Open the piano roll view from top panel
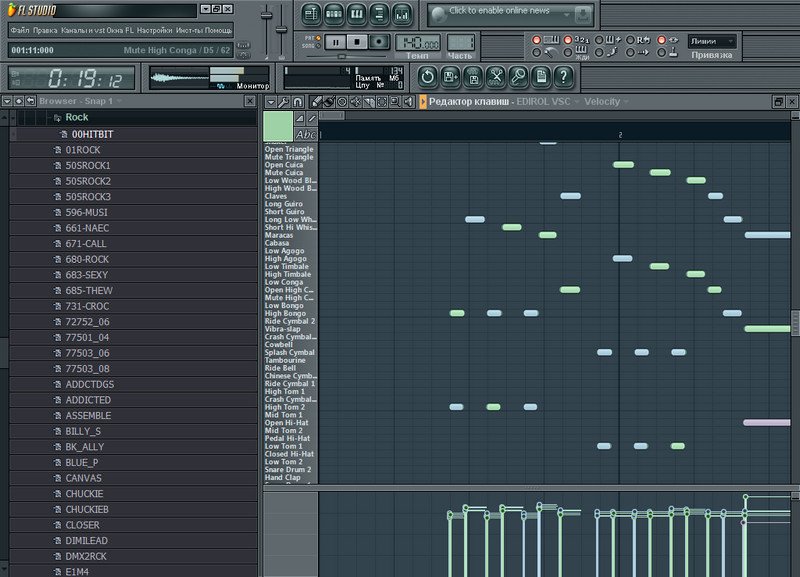800x577 pixels. point(359,14)
